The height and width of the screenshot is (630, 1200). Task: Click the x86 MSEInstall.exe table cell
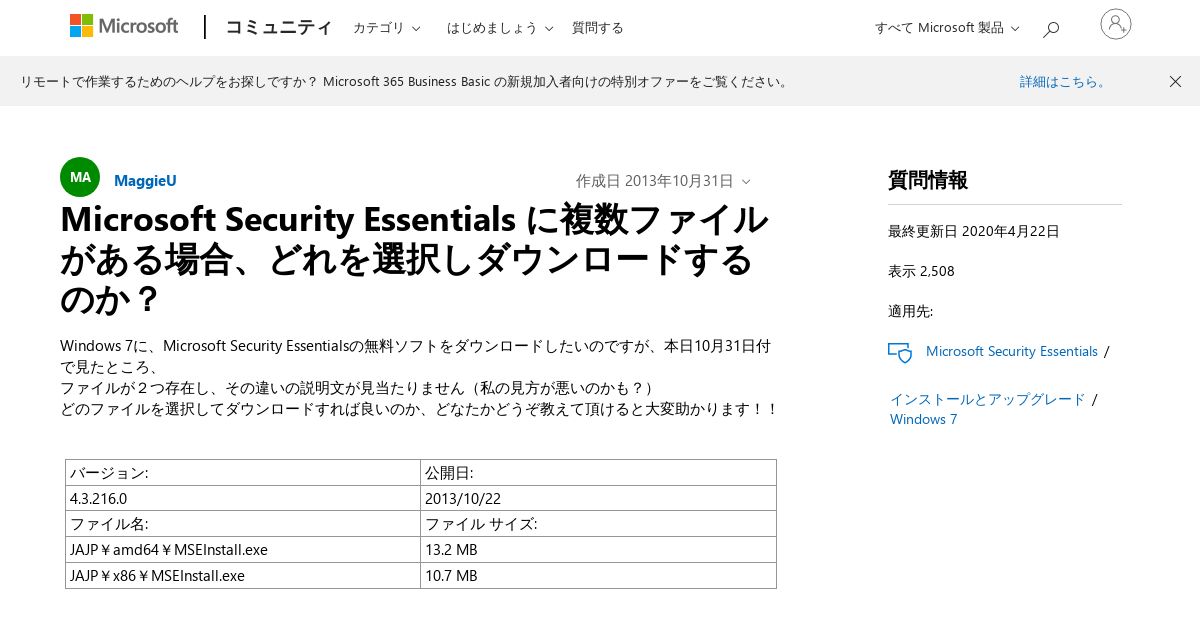pyautogui.click(x=243, y=576)
